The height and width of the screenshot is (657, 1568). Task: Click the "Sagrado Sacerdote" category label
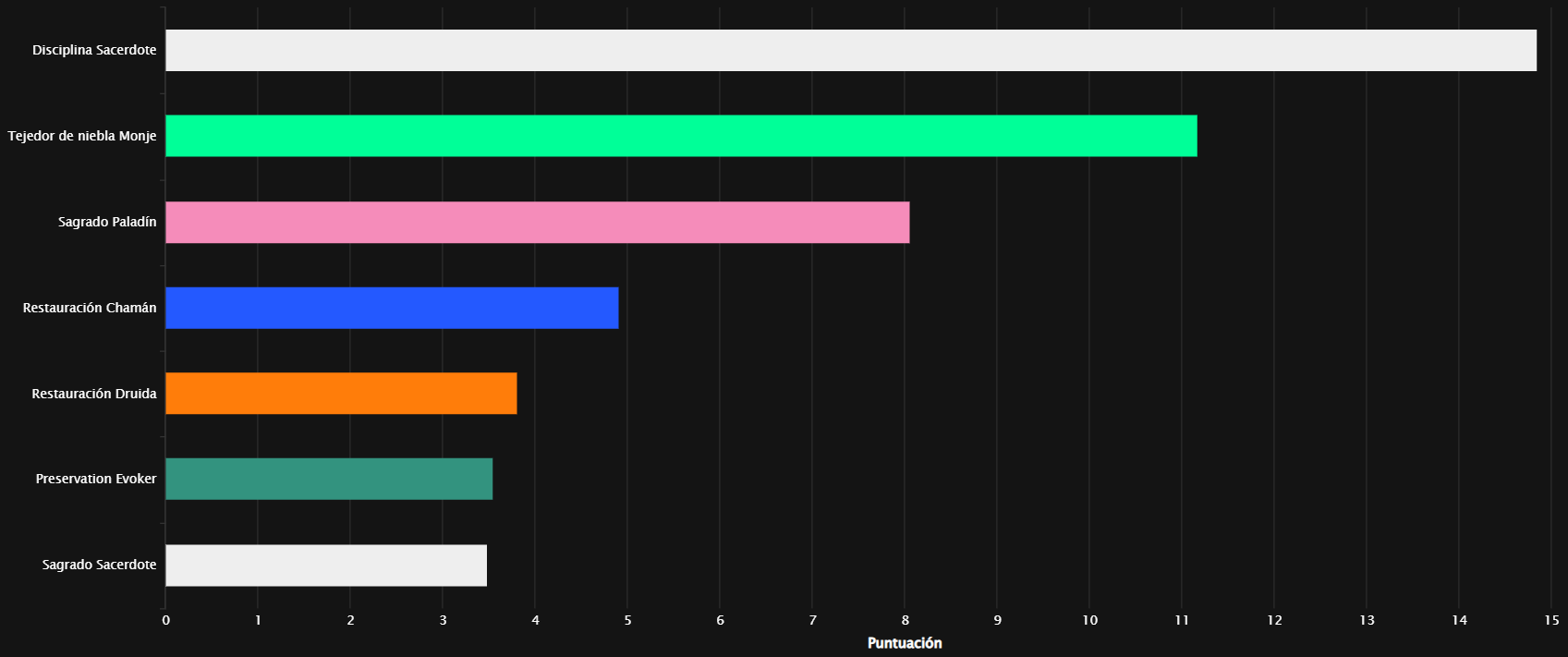[99, 565]
